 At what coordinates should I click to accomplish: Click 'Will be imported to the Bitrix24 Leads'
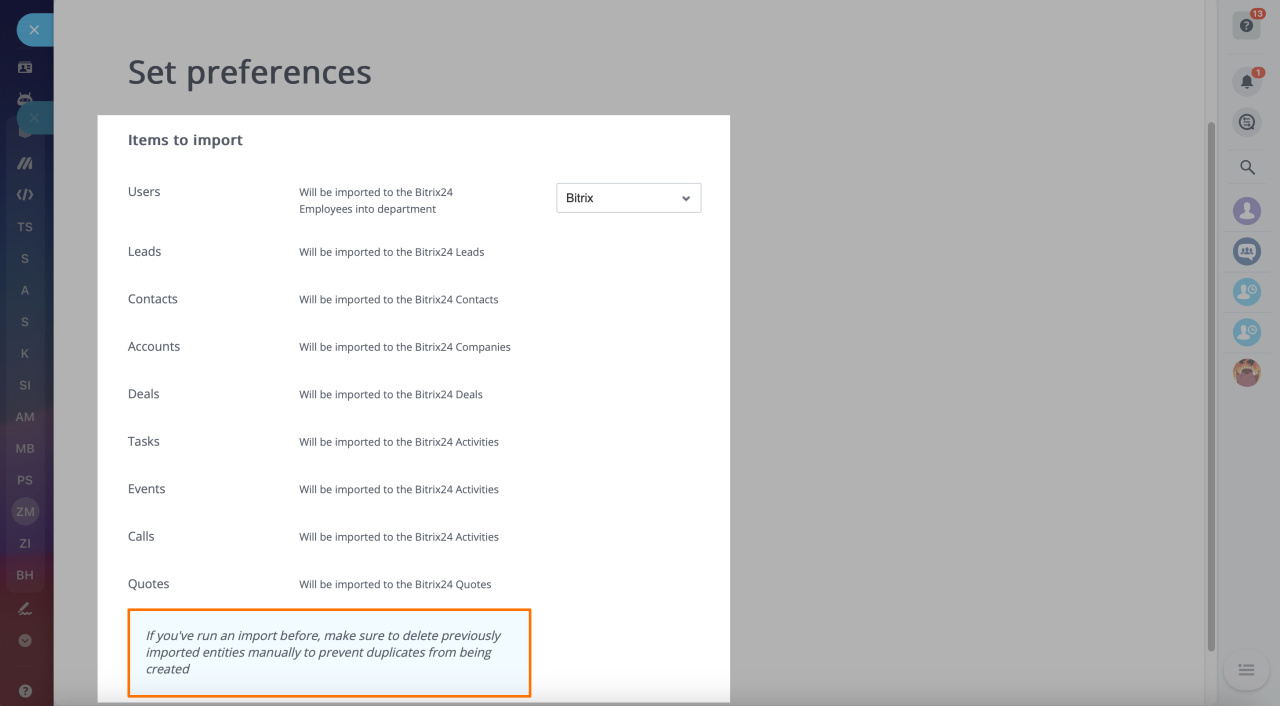(392, 252)
